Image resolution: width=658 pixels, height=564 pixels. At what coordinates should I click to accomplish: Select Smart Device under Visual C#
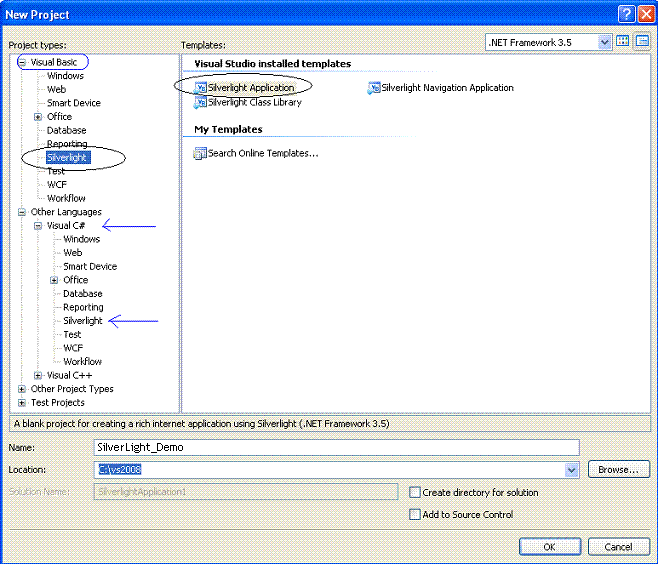(x=90, y=266)
